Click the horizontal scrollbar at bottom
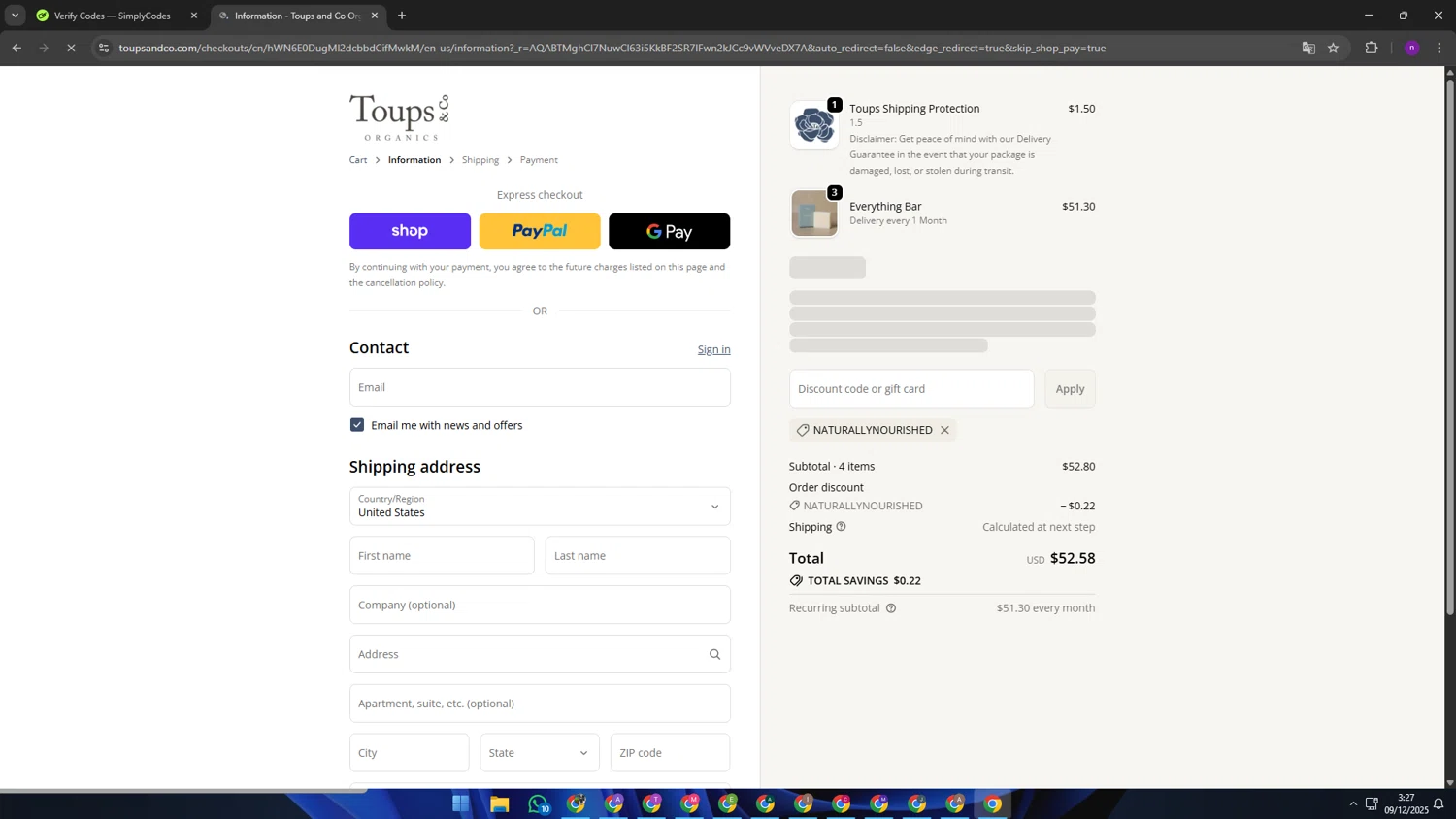The image size is (1456, 819). (183, 790)
